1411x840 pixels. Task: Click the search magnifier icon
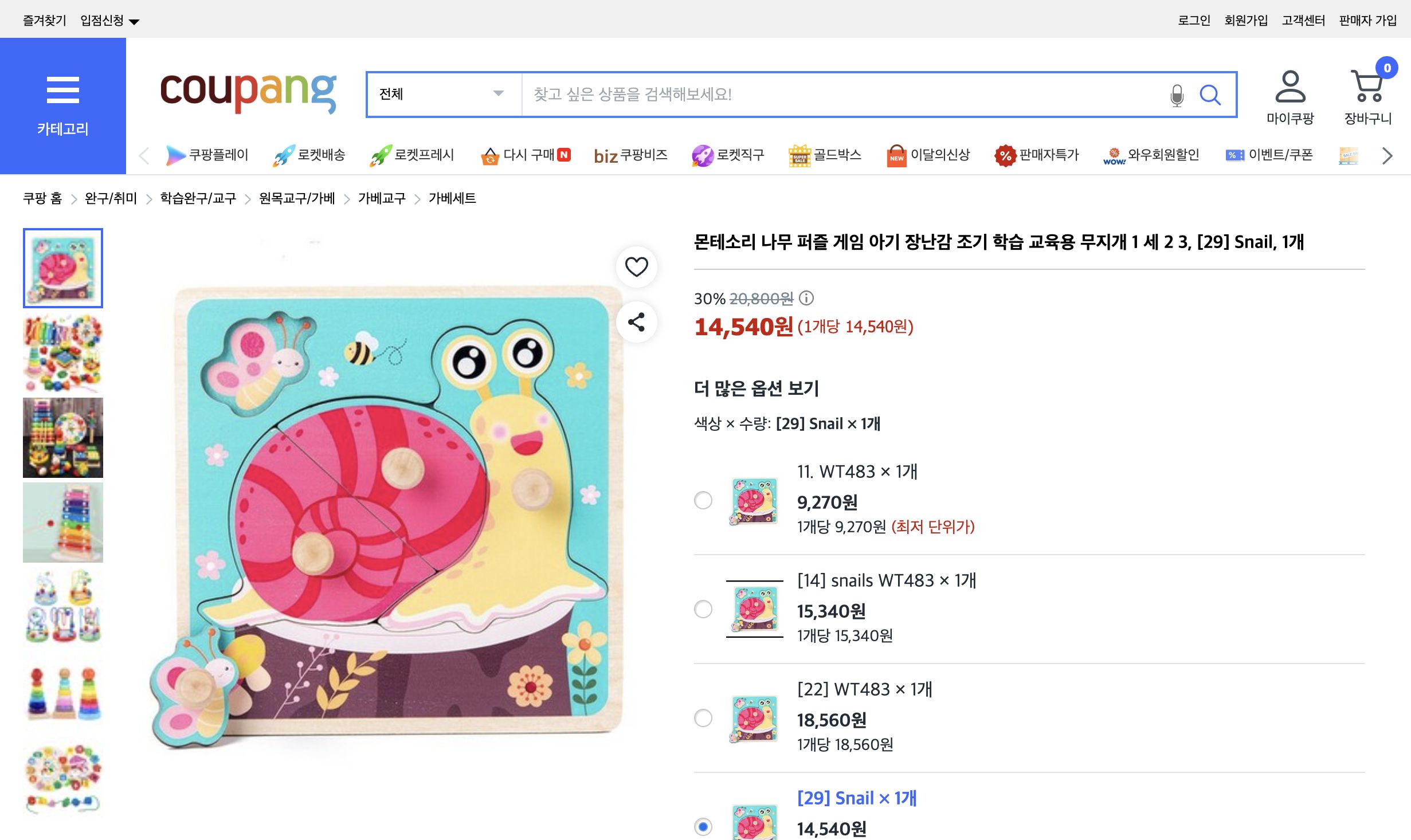pos(1210,95)
